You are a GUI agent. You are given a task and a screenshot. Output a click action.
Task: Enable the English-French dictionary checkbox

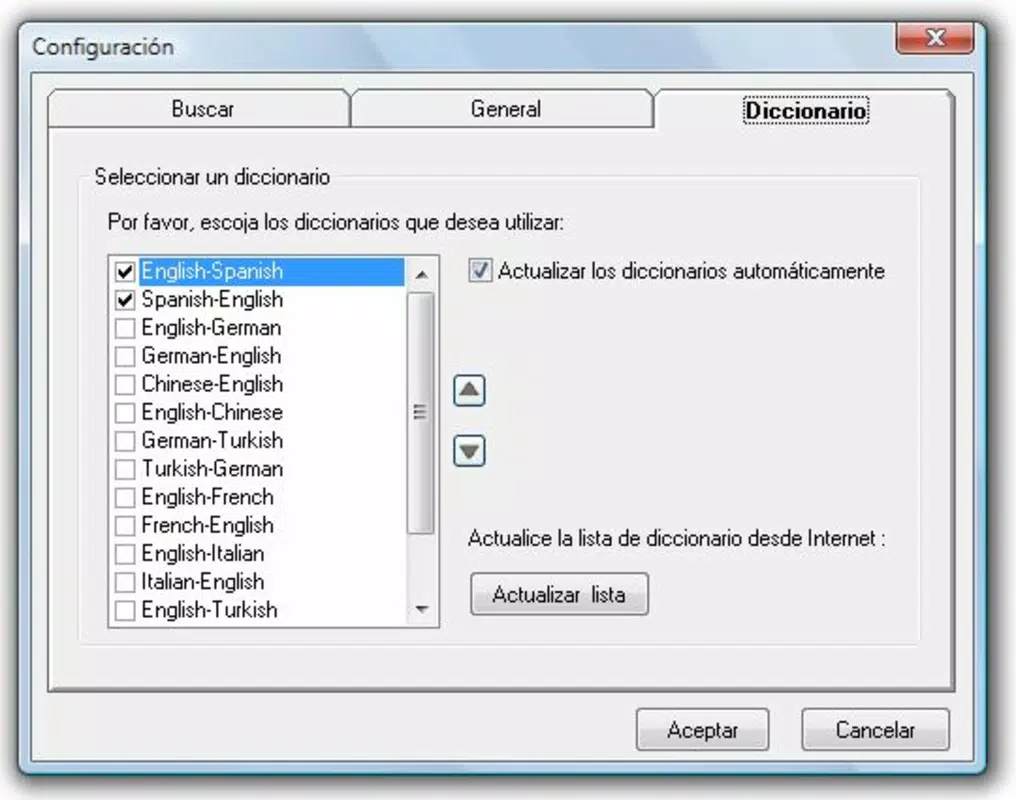tap(124, 497)
